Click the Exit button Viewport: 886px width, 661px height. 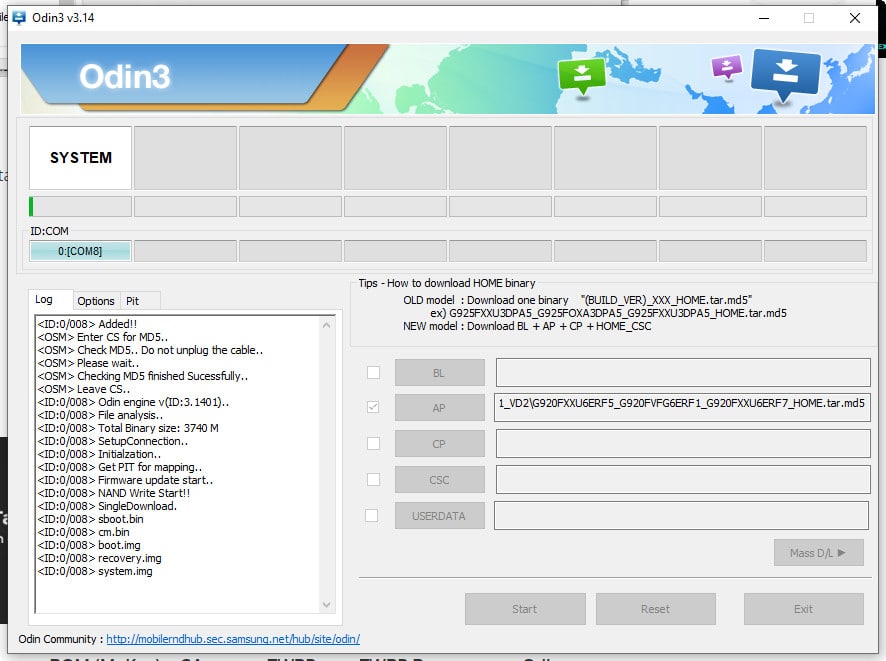pyautogui.click(x=804, y=609)
